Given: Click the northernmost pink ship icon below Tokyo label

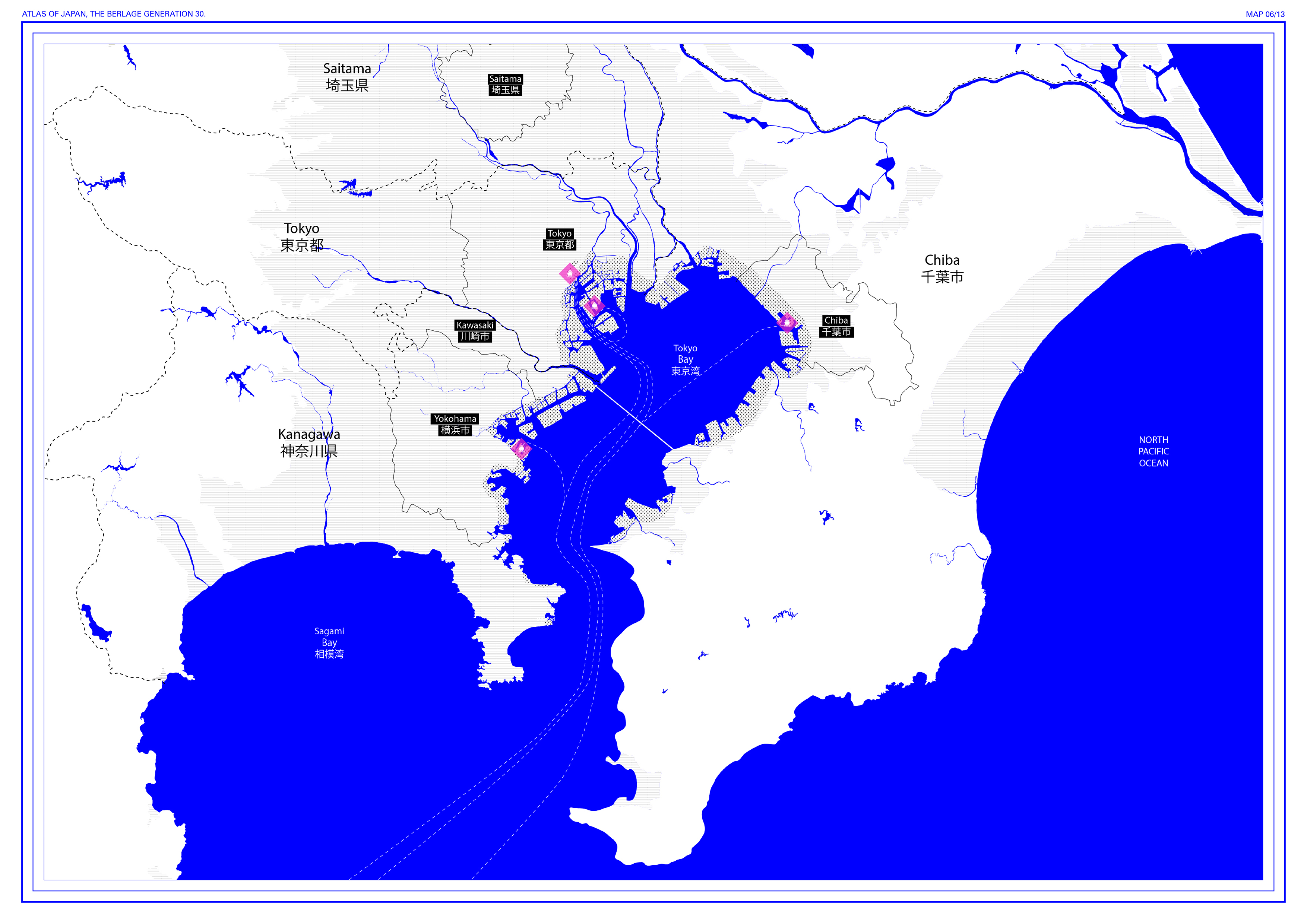Looking at the screenshot, I should pos(569,274).
